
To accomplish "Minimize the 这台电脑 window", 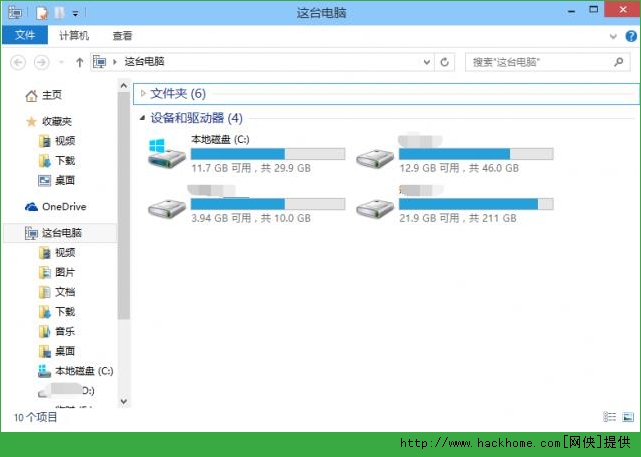I will (x=571, y=11).
